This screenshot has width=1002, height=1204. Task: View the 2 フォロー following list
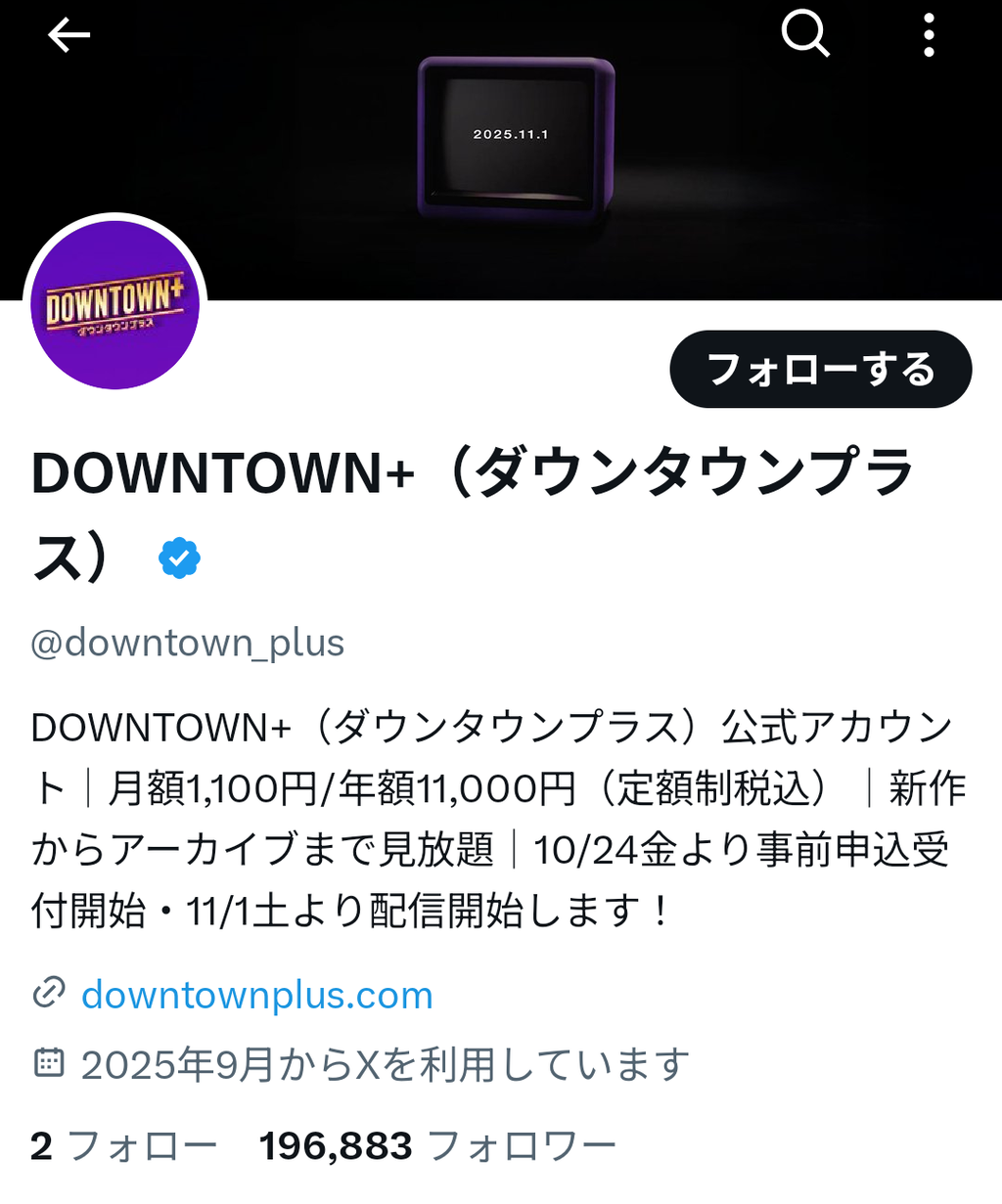(x=123, y=1145)
